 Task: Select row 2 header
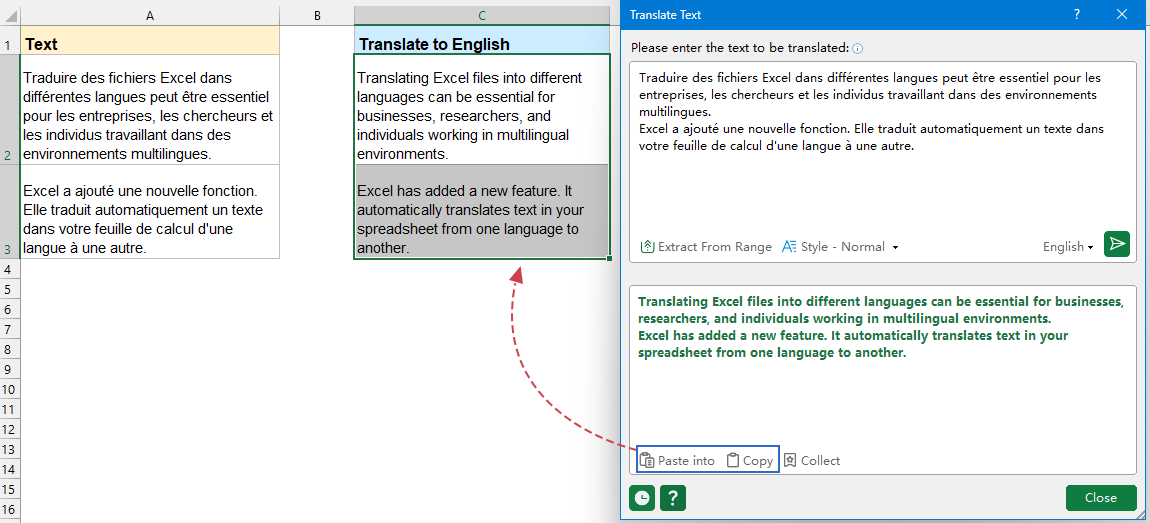tap(10, 109)
